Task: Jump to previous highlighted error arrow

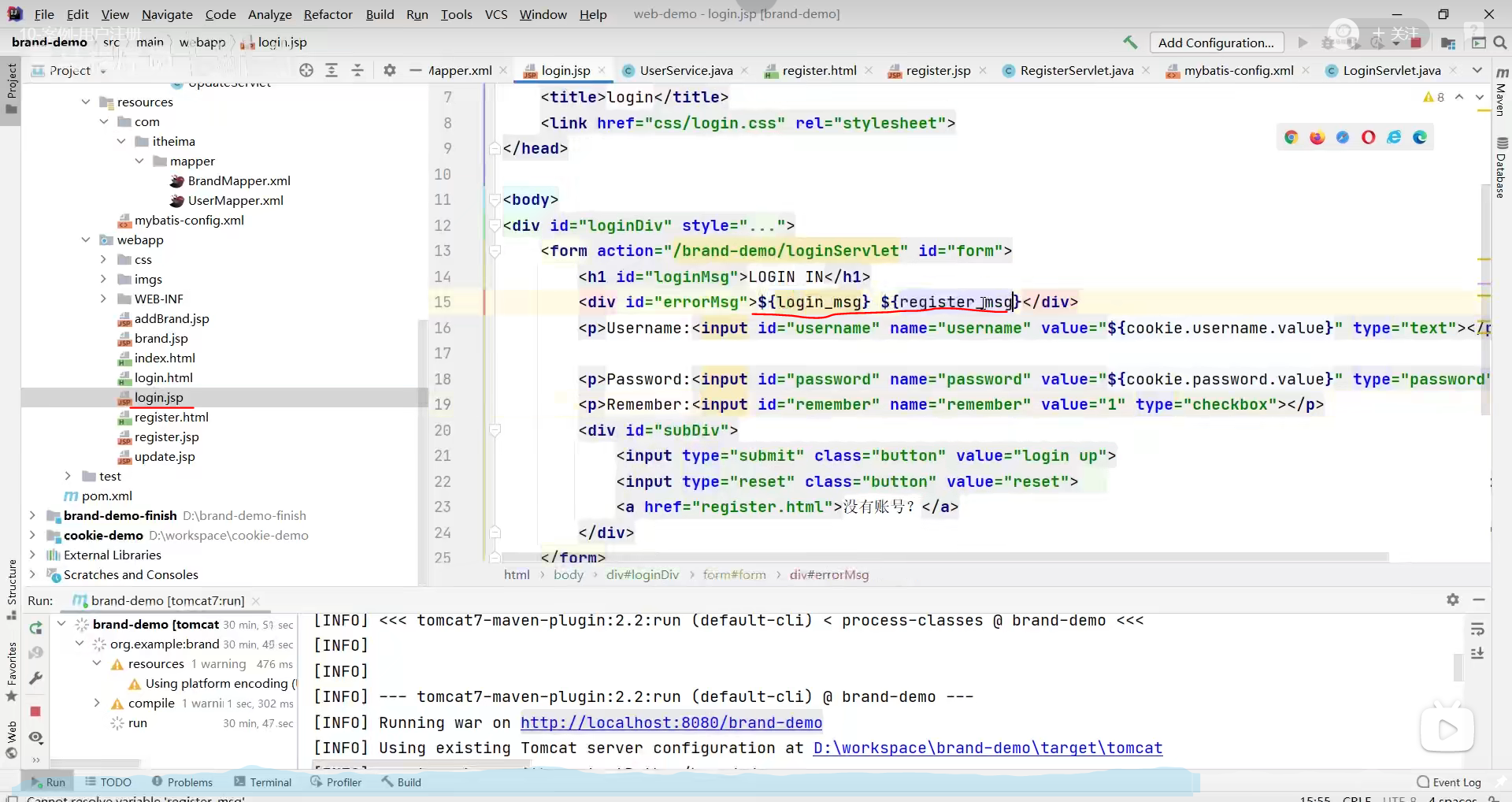Action: 1459,97
